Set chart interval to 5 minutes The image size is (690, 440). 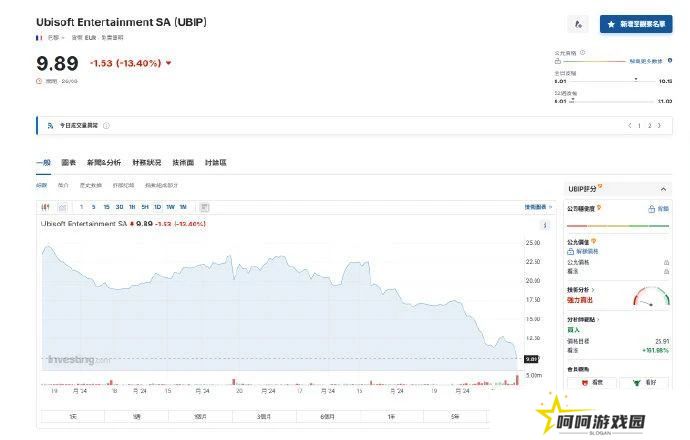click(93, 207)
